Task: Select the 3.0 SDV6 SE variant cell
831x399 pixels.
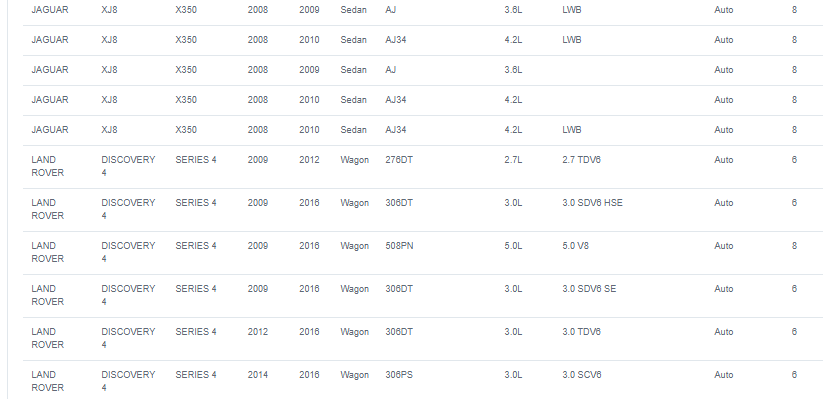Action: click(589, 288)
